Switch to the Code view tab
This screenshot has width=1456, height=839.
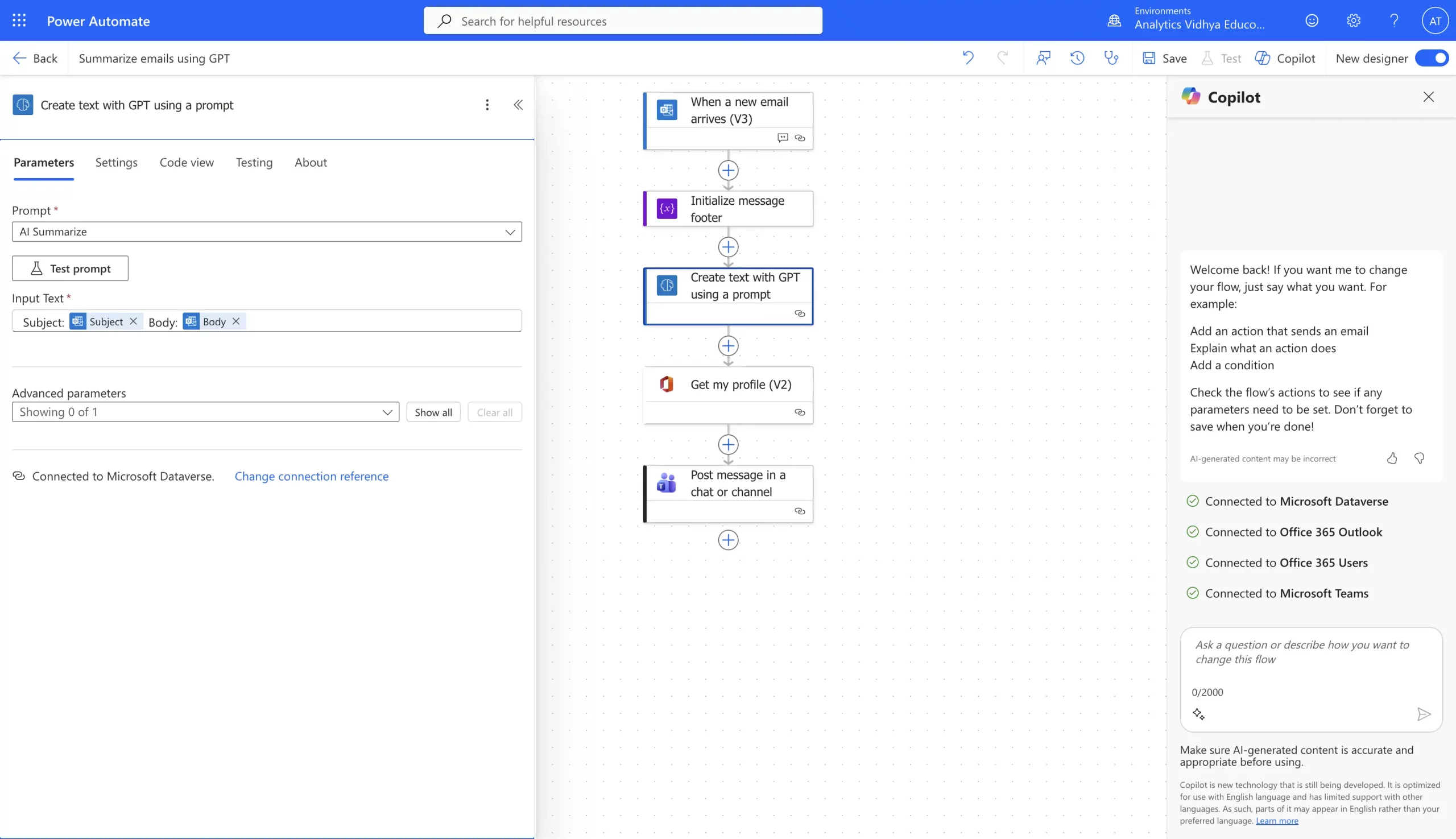click(x=186, y=162)
